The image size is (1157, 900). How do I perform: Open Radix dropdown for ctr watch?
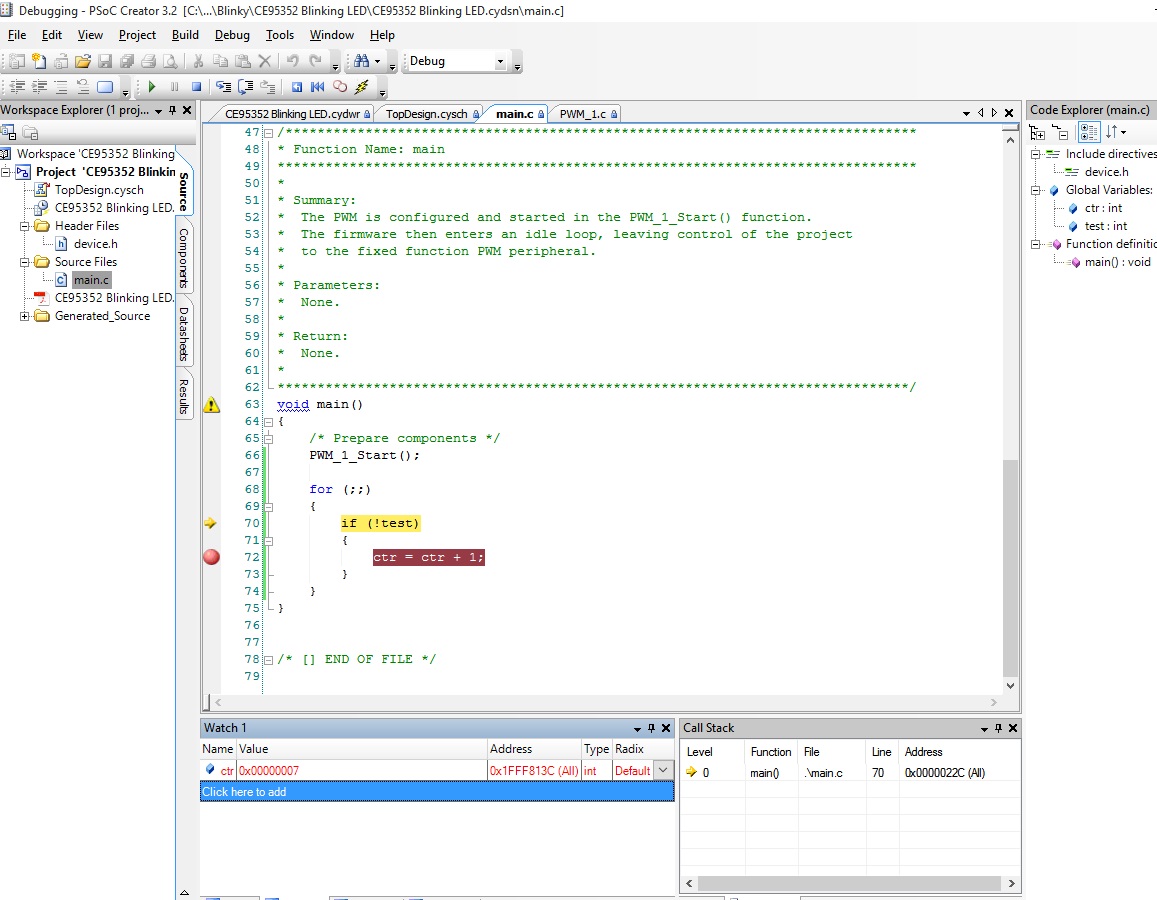click(662, 770)
